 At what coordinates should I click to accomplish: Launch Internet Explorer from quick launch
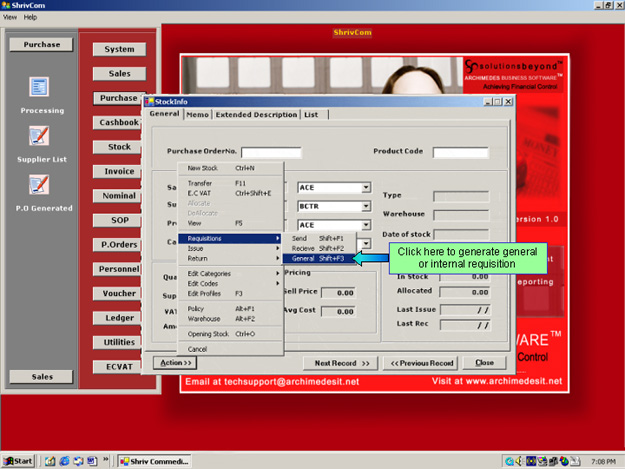(x=64, y=461)
